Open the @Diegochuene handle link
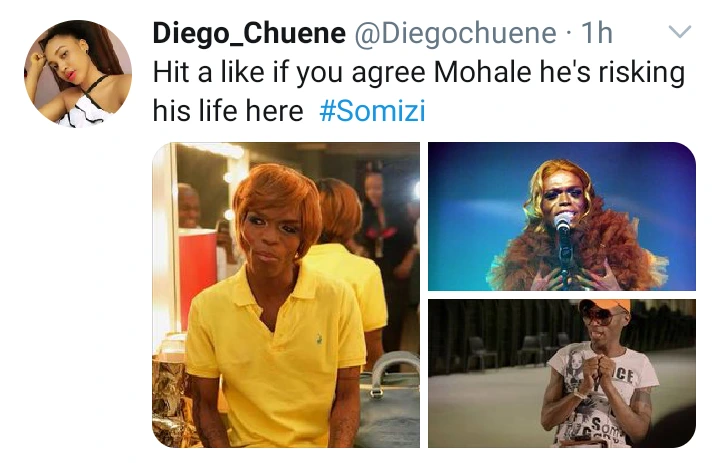This screenshot has width=720, height=463. [455, 34]
